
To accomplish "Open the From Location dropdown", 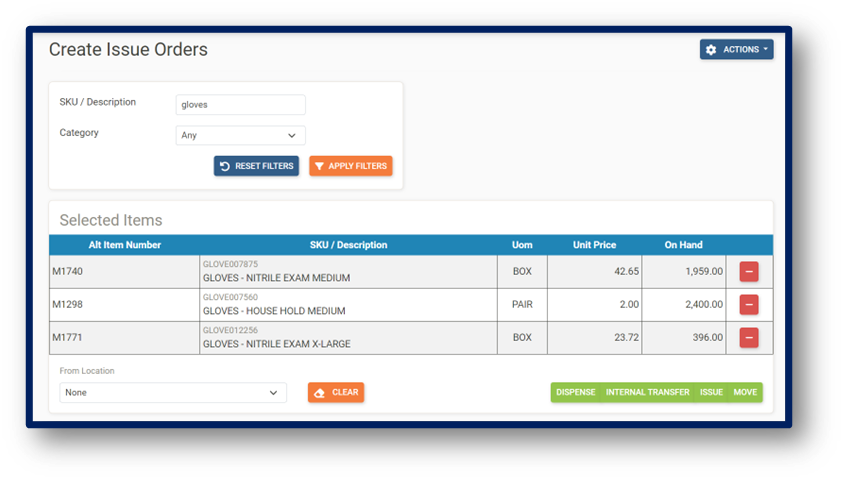I will tap(172, 393).
